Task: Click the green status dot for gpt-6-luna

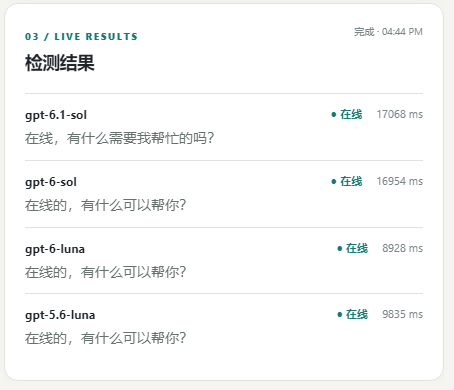Action: (340, 248)
